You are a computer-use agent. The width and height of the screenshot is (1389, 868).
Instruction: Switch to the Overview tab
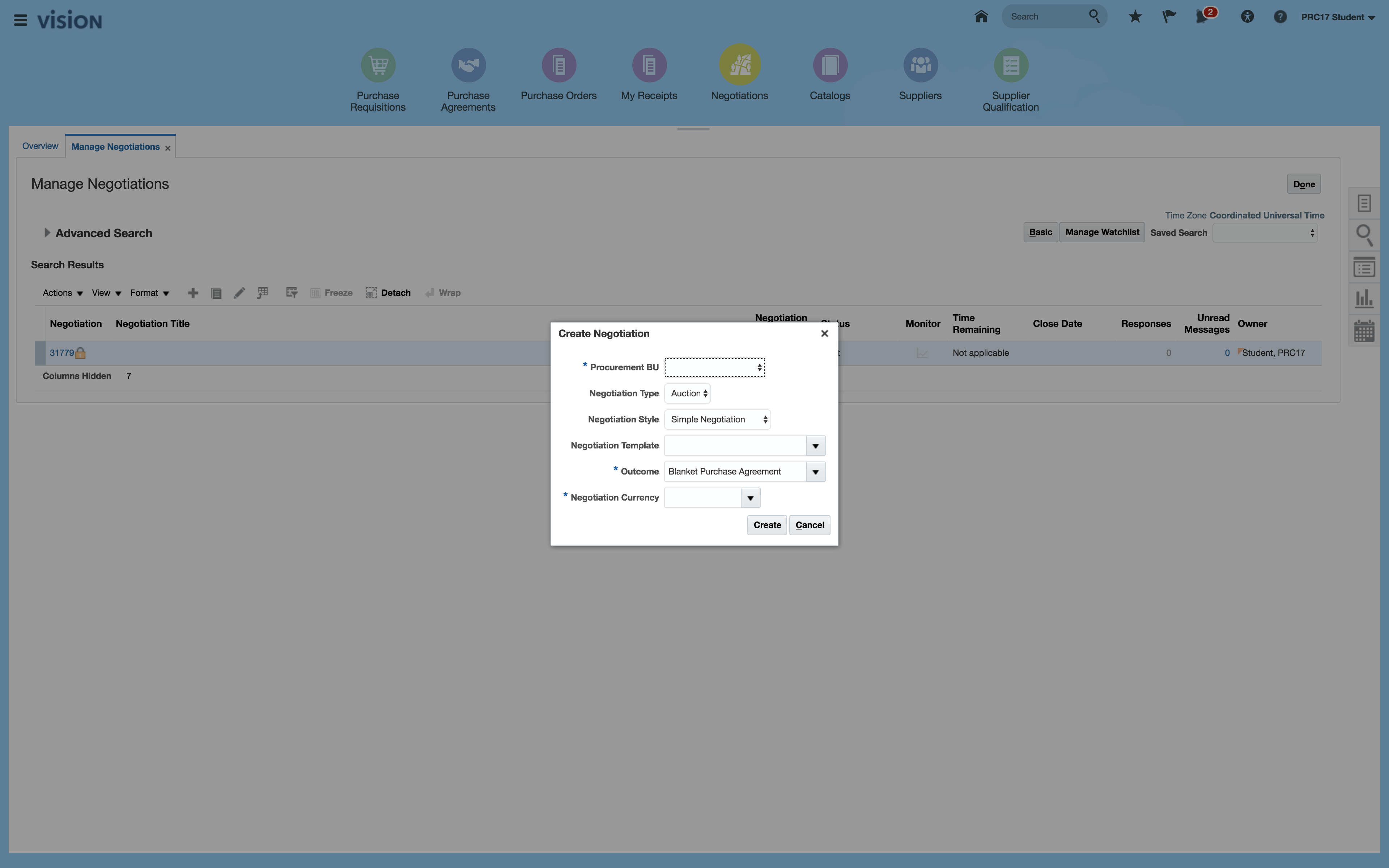click(40, 146)
